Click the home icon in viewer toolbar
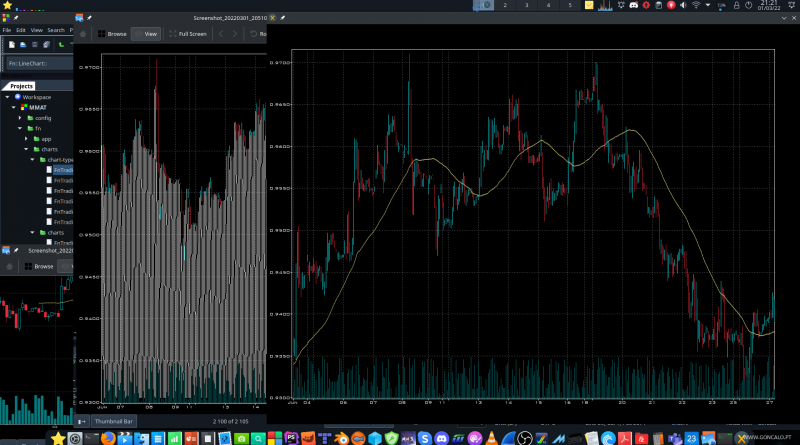800x445 pixels. [x=83, y=34]
